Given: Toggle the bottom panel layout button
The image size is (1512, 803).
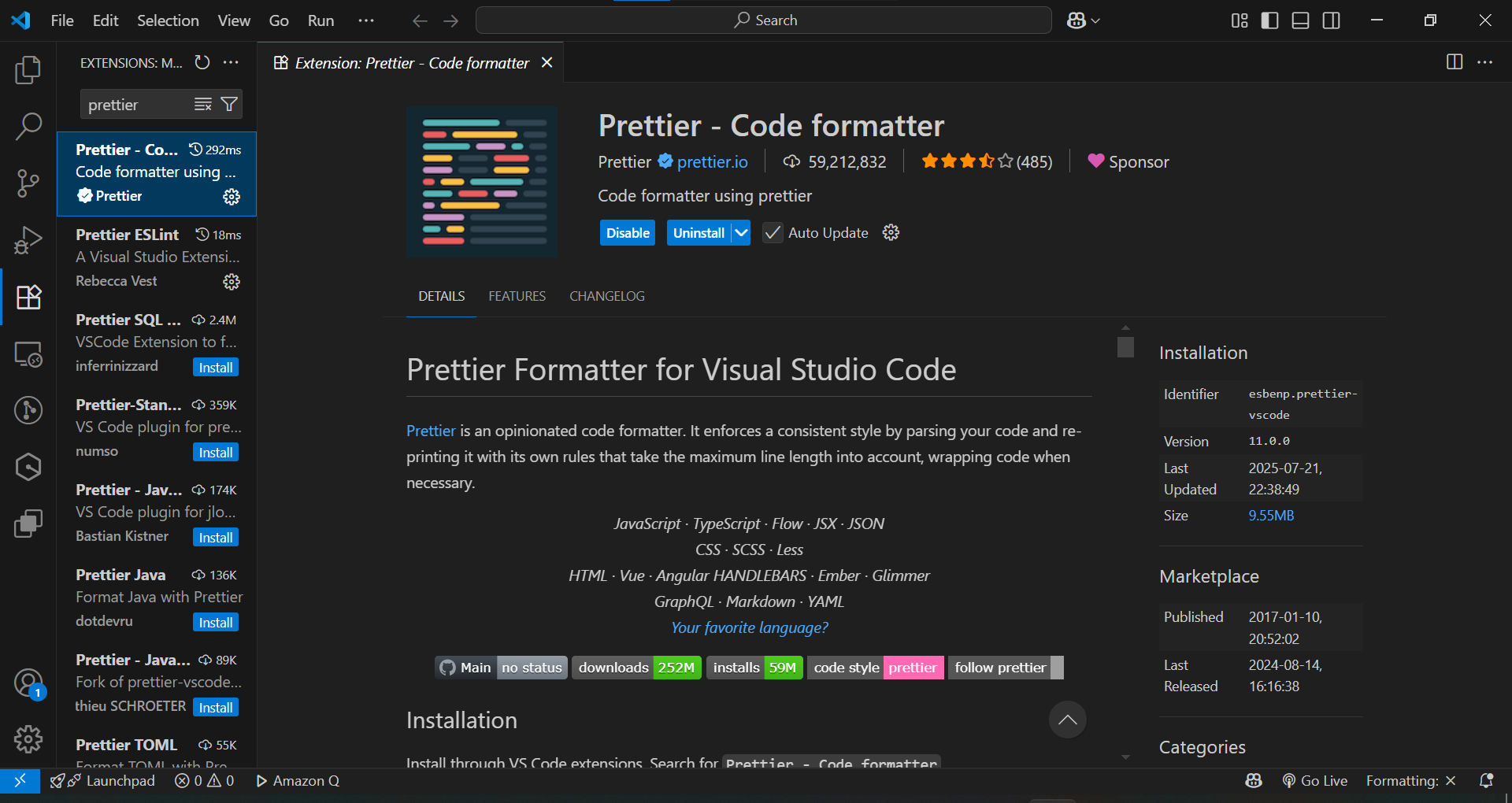Looking at the screenshot, I should [x=1300, y=20].
